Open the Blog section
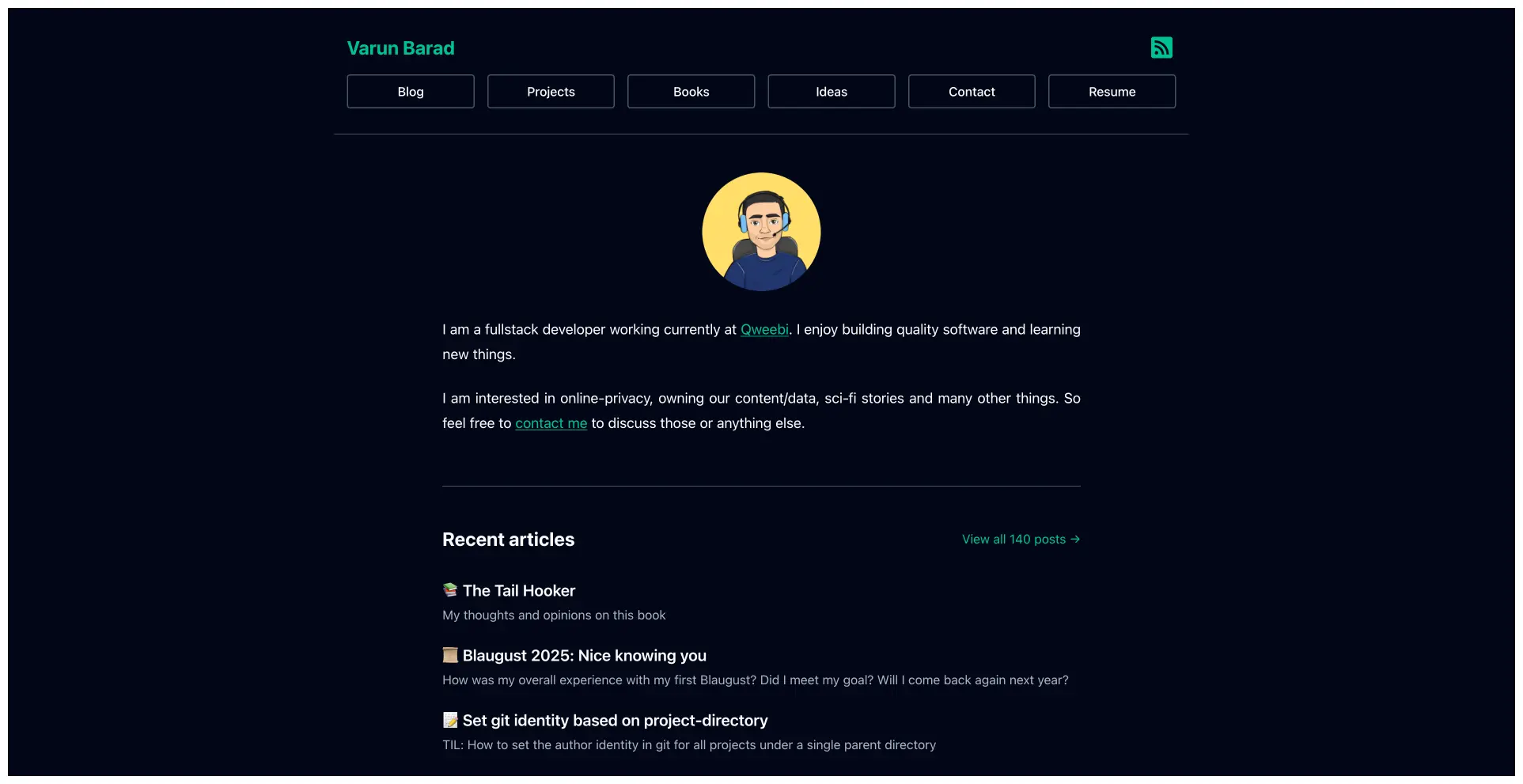This screenshot has height=784, width=1523. pyautogui.click(x=410, y=91)
